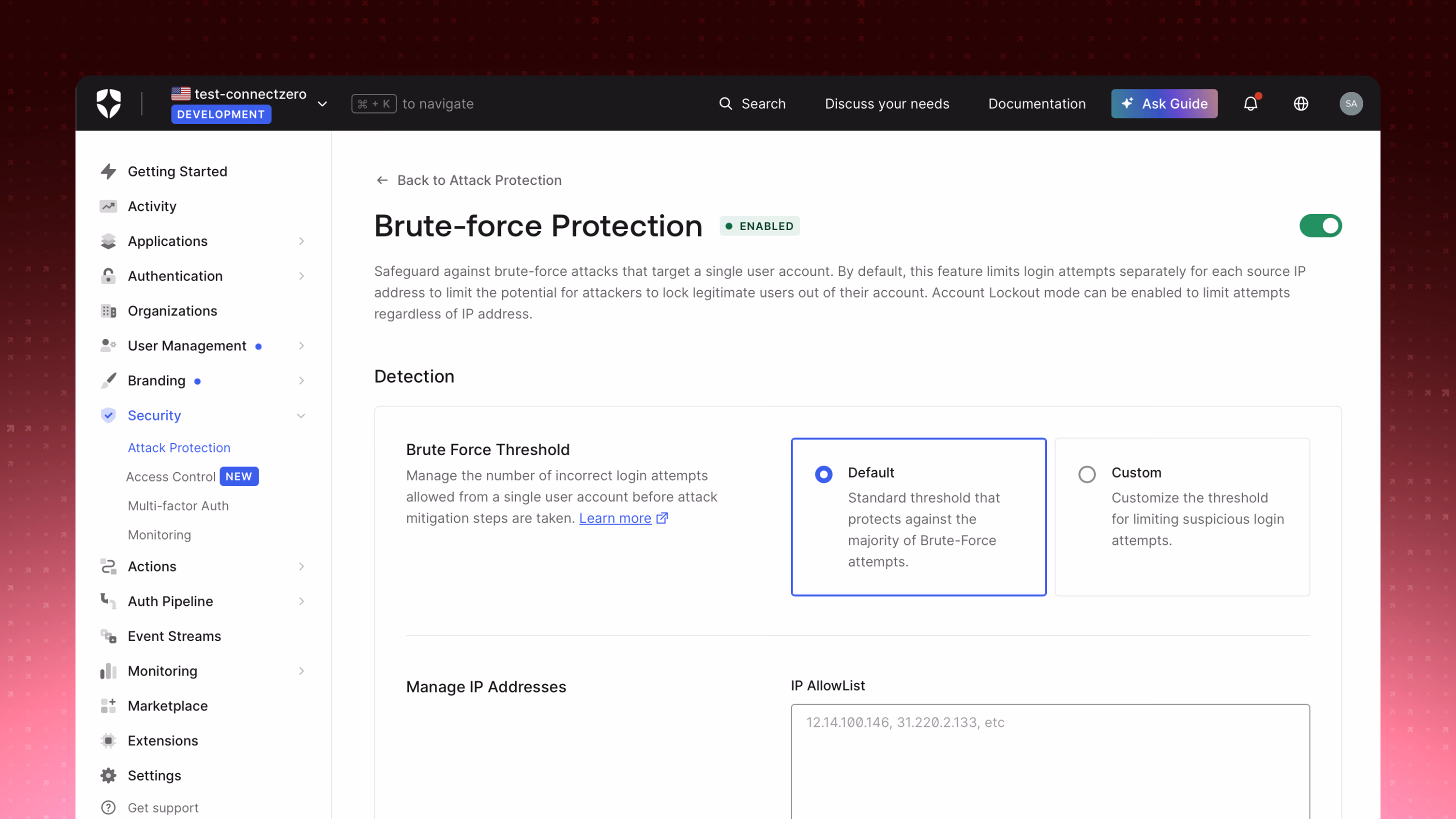
Task: Open the tenant switcher dropdown arrow
Action: [322, 103]
